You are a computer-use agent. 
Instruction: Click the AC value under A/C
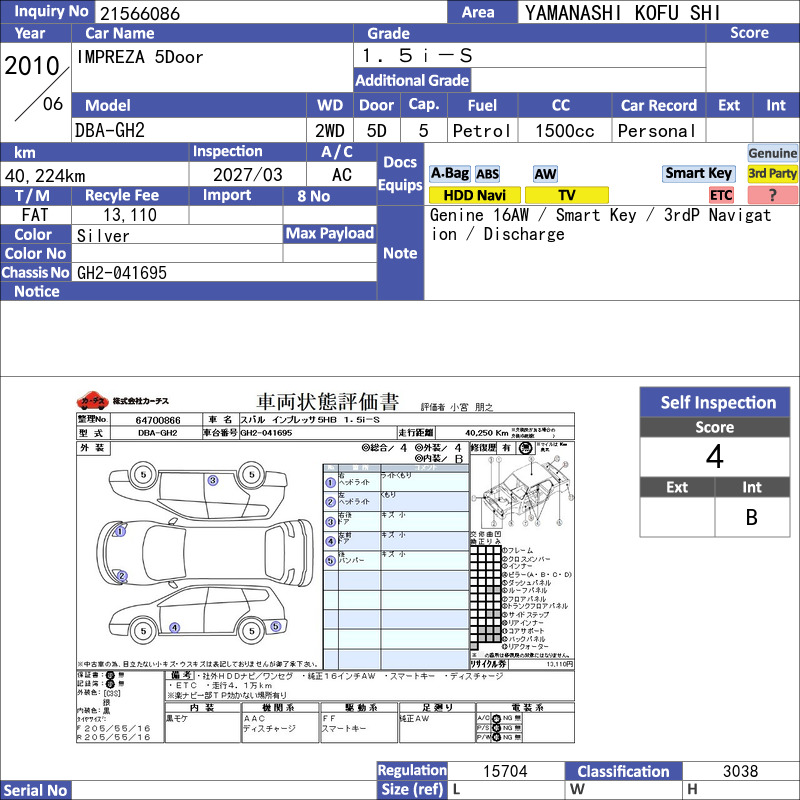pos(341,175)
